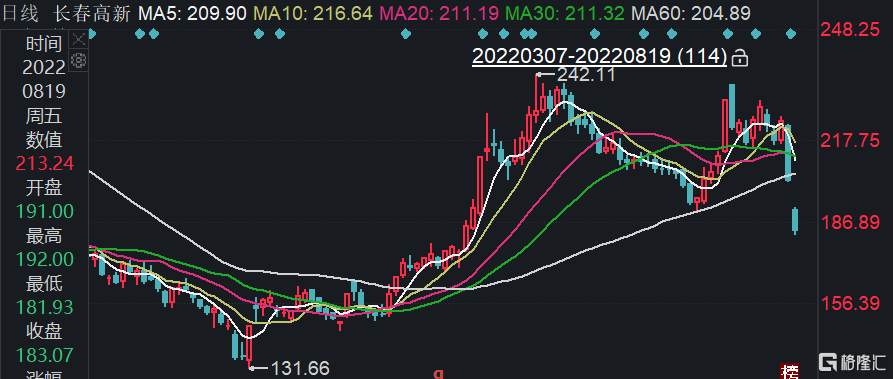Click the 248.25 price axis label
This screenshot has height=379, width=893.
849,30
